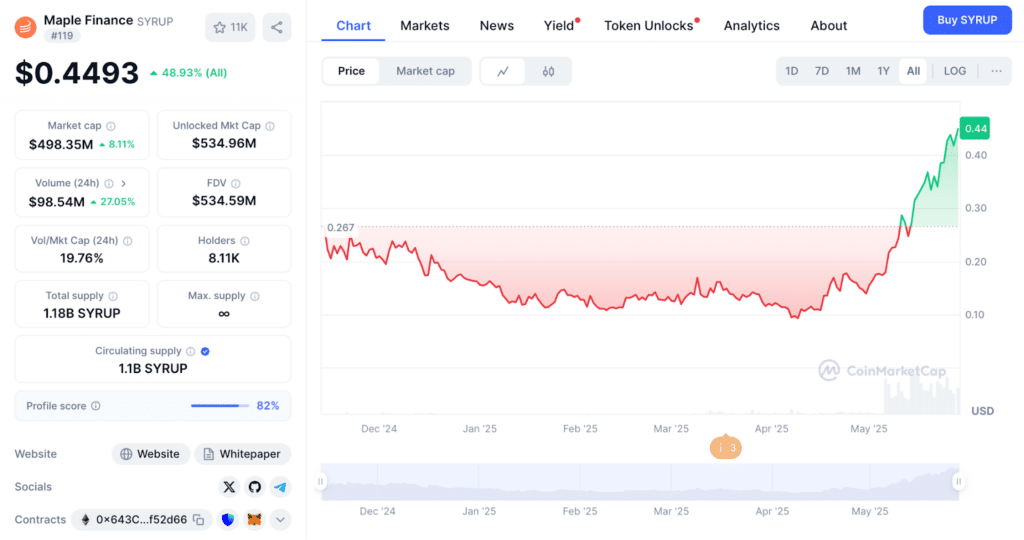Expand Volume (24h) details arrow

point(124,183)
